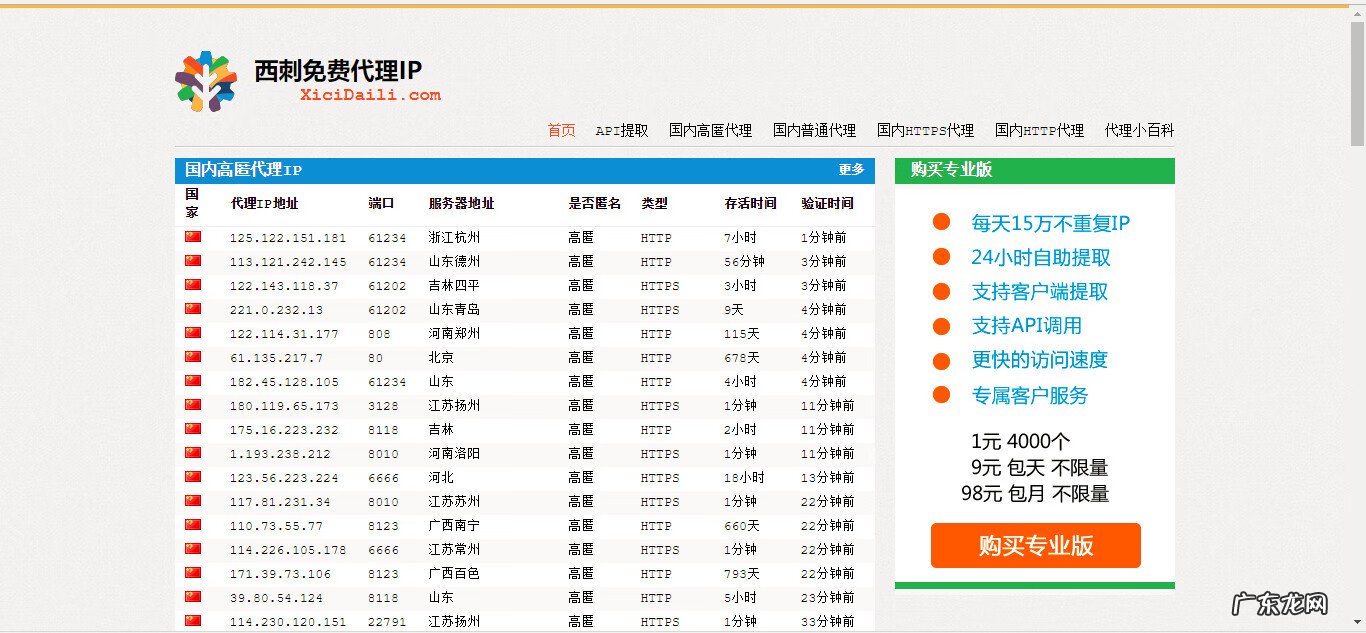1366x633 pixels.
Task: Click the XiciDaili logo icon
Action: (x=204, y=78)
